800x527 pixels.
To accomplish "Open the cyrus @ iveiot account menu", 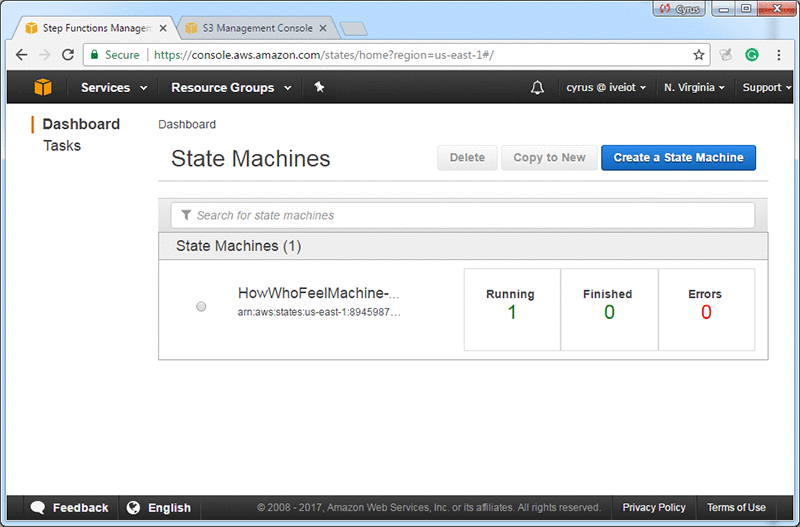I will [x=606, y=88].
